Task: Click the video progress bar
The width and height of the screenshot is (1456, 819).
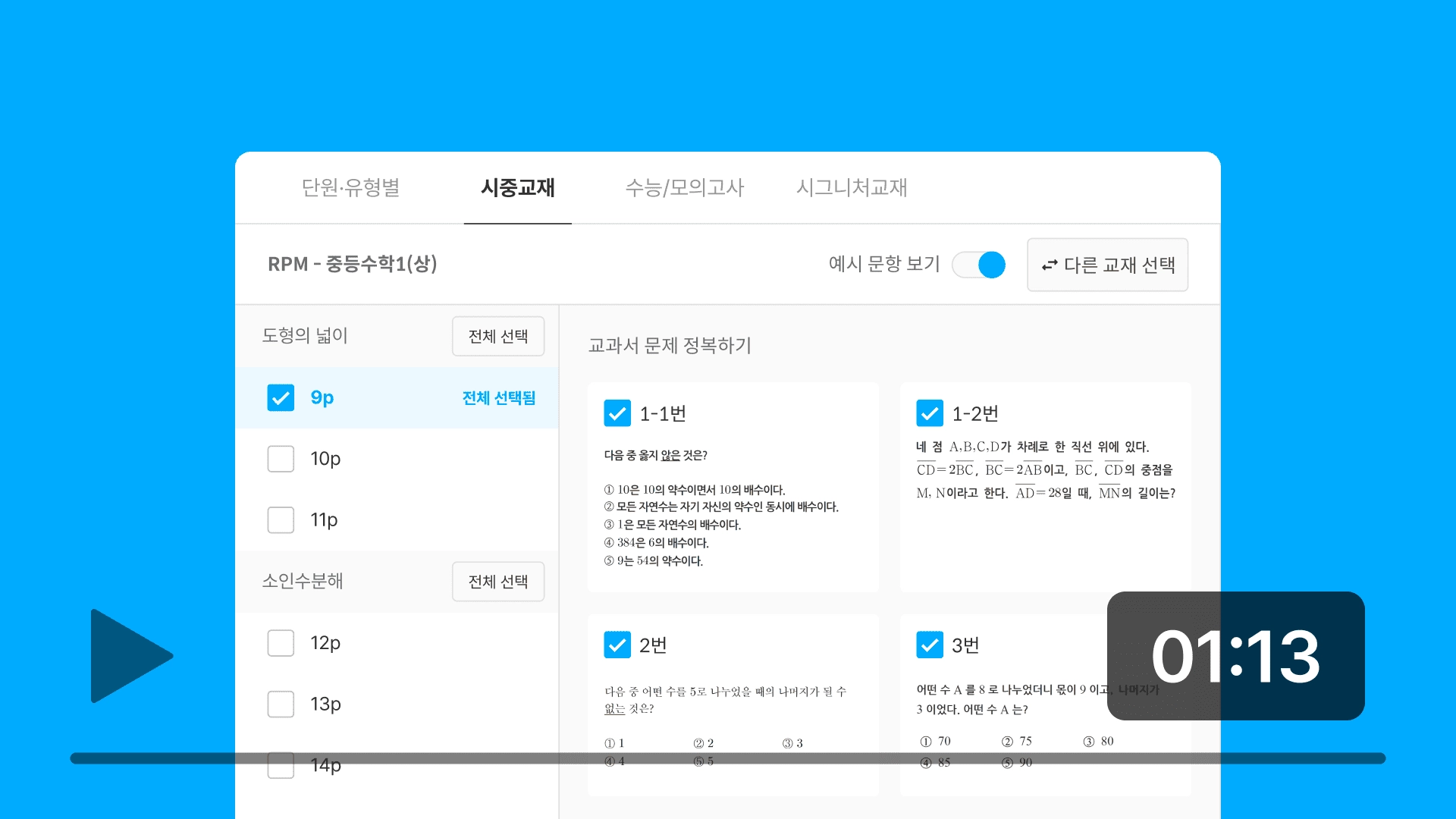Action: 728,758
